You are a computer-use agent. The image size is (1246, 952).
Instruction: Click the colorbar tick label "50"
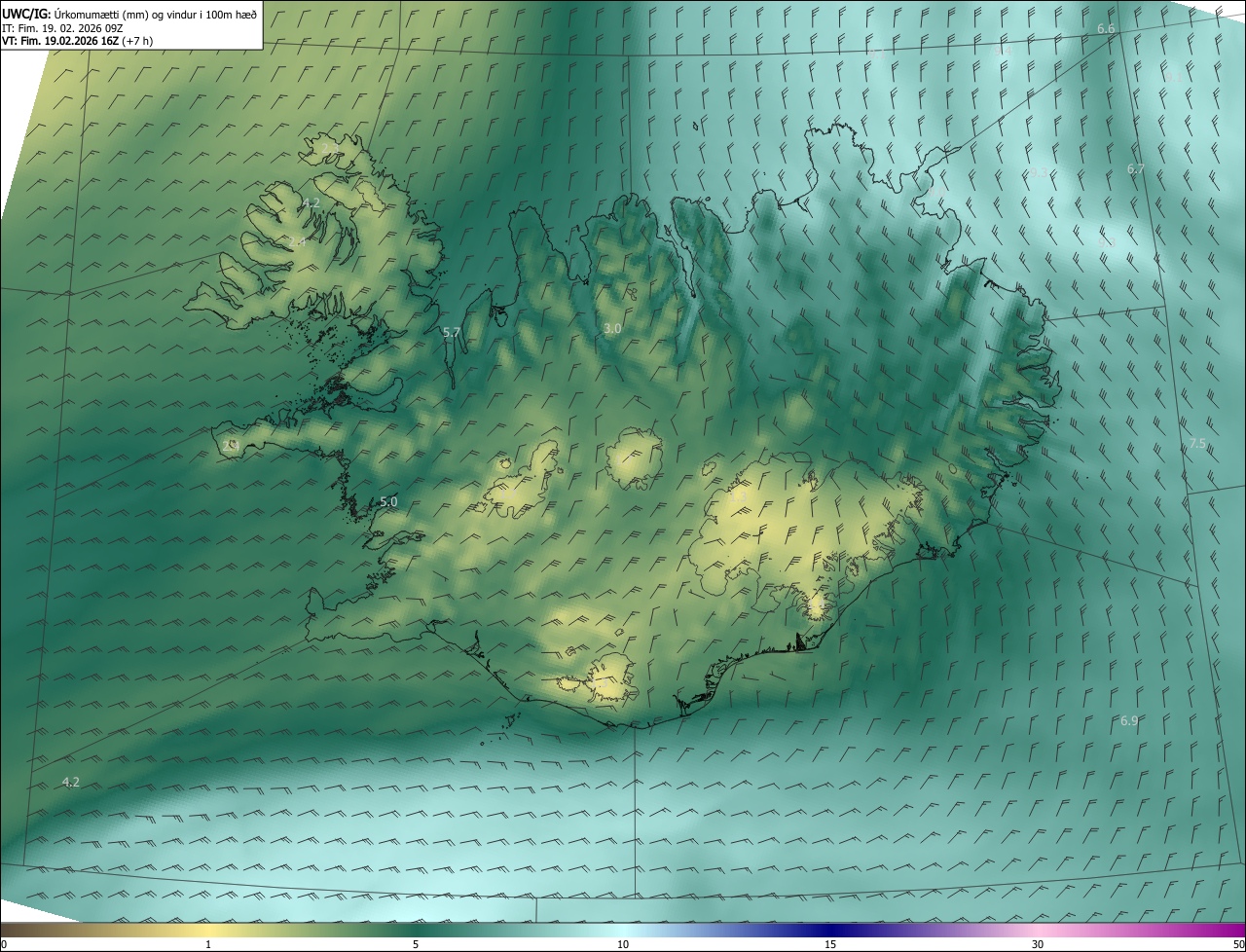pos(1238,944)
